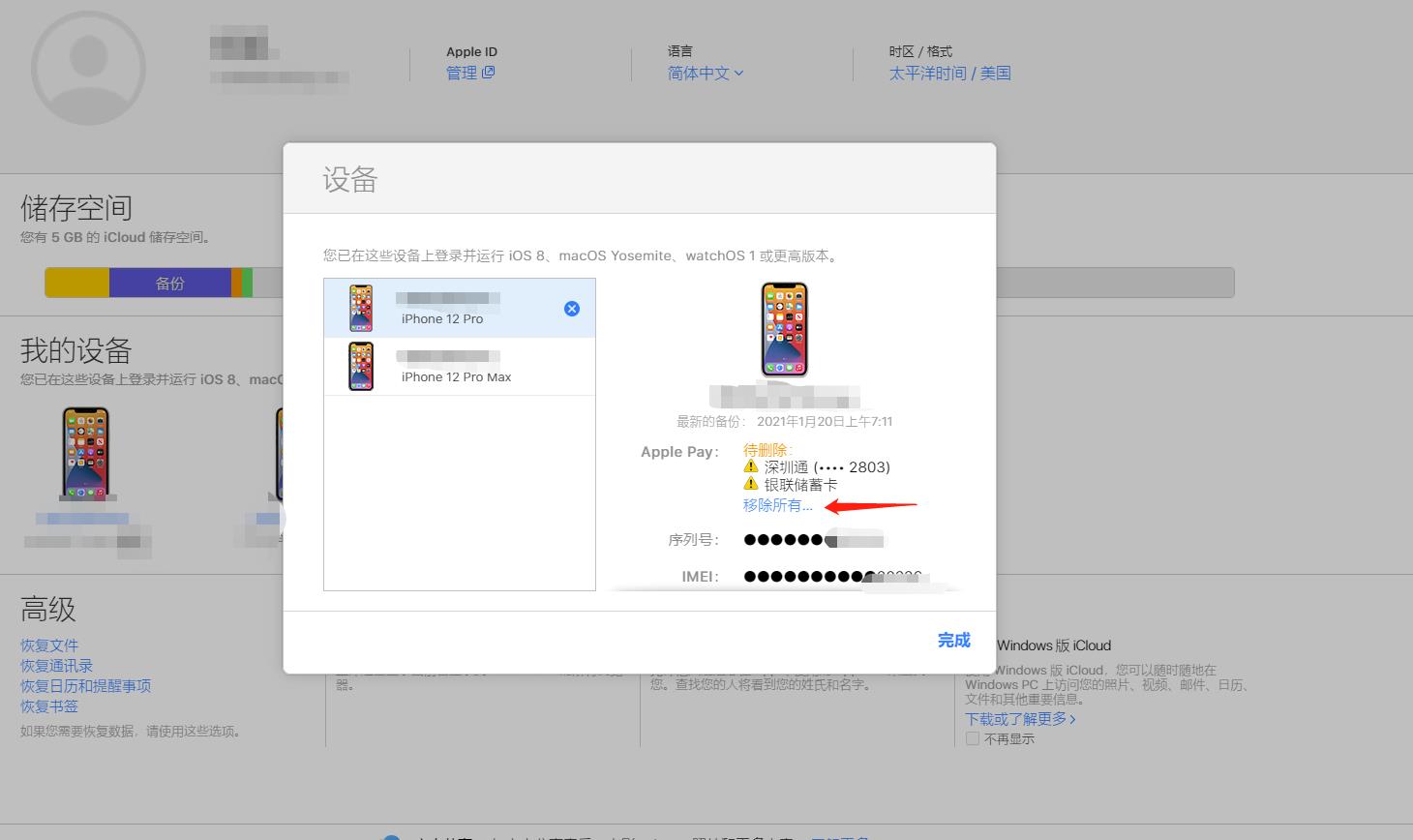The image size is (1413, 840).
Task: Open Apple ID 管理 link
Action: point(469,73)
